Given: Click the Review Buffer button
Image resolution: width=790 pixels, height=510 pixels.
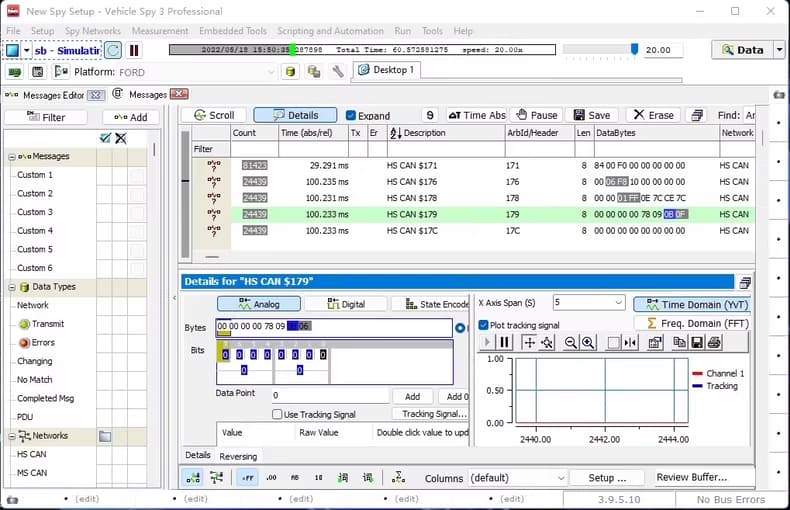Looking at the screenshot, I should [691, 478].
